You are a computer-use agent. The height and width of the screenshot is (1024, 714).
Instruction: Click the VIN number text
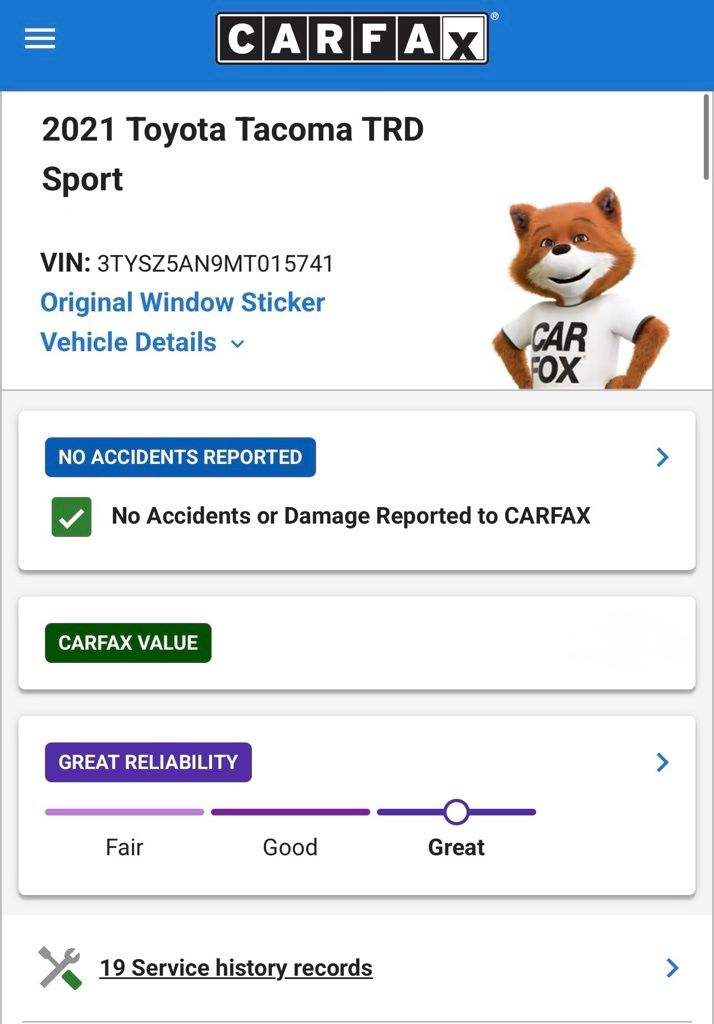[x=215, y=264]
